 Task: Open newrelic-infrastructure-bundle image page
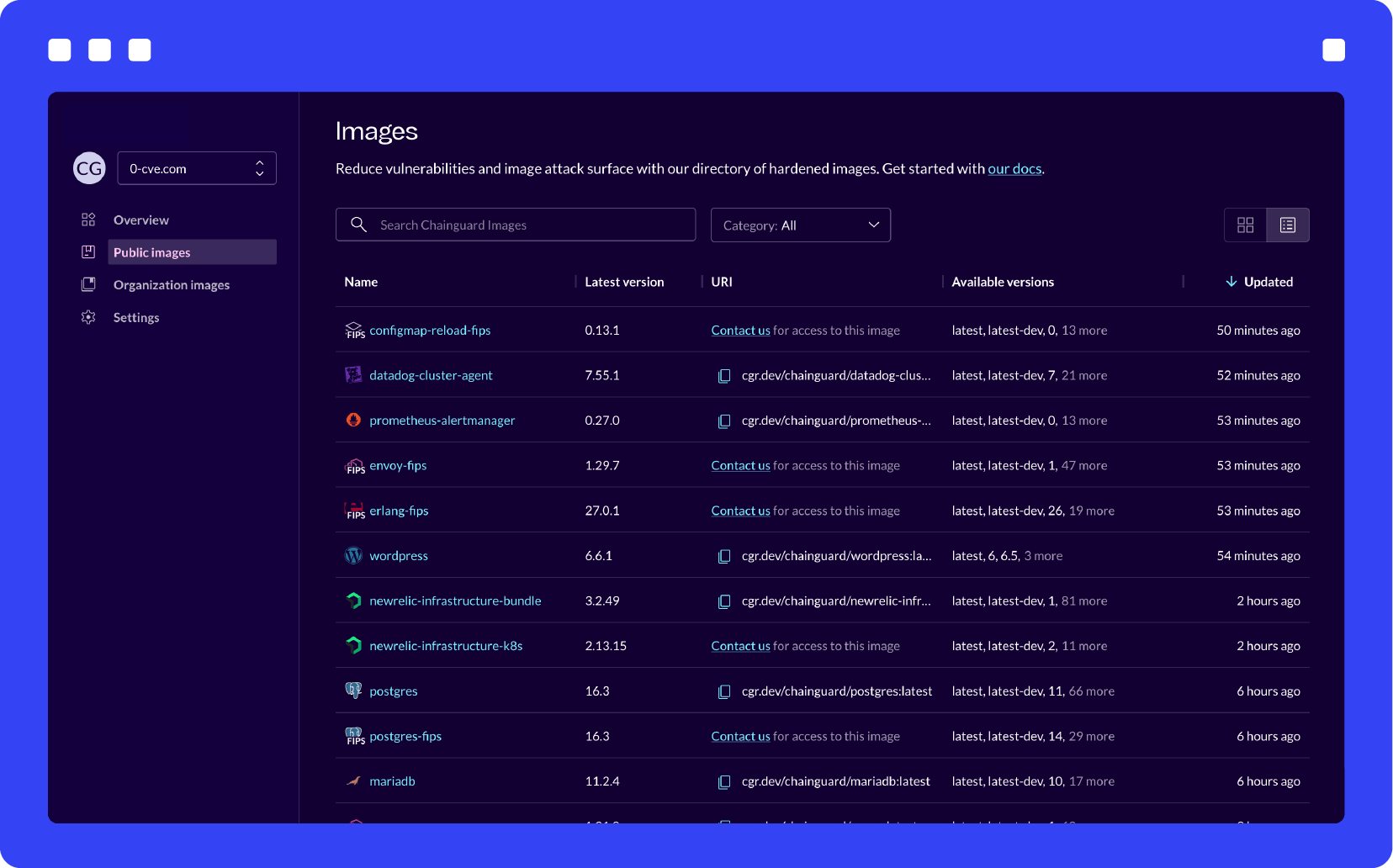[455, 601]
